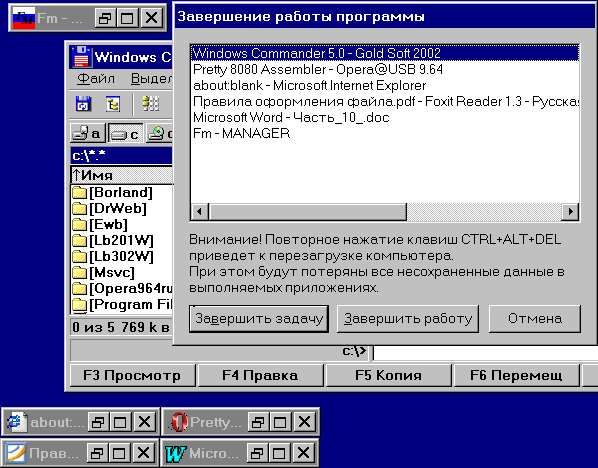Click the Opera964ru folder icon
The width and height of the screenshot is (598, 468).
click(x=79, y=288)
